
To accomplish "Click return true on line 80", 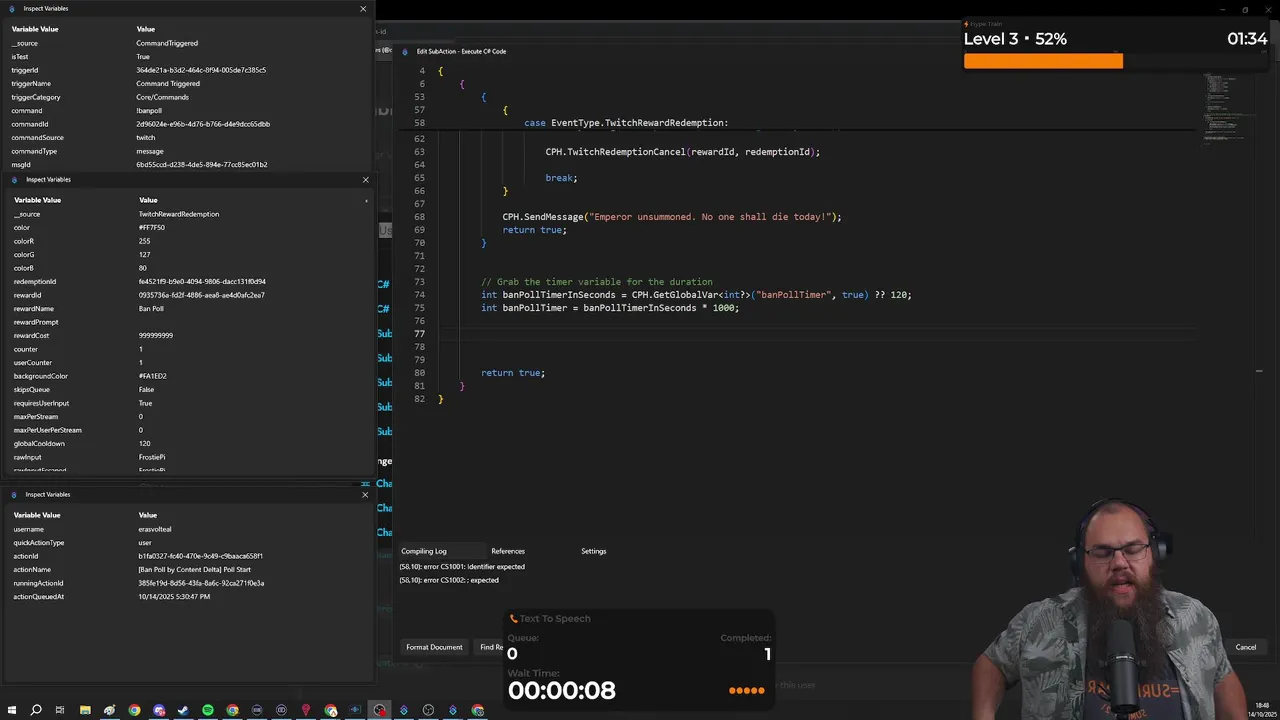I will (x=513, y=373).
